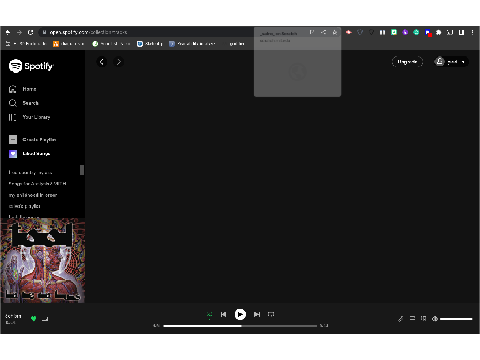Image resolution: width=480 pixels, height=360 pixels.
Task: Open the extensions puzzle menu
Action: 439,32
